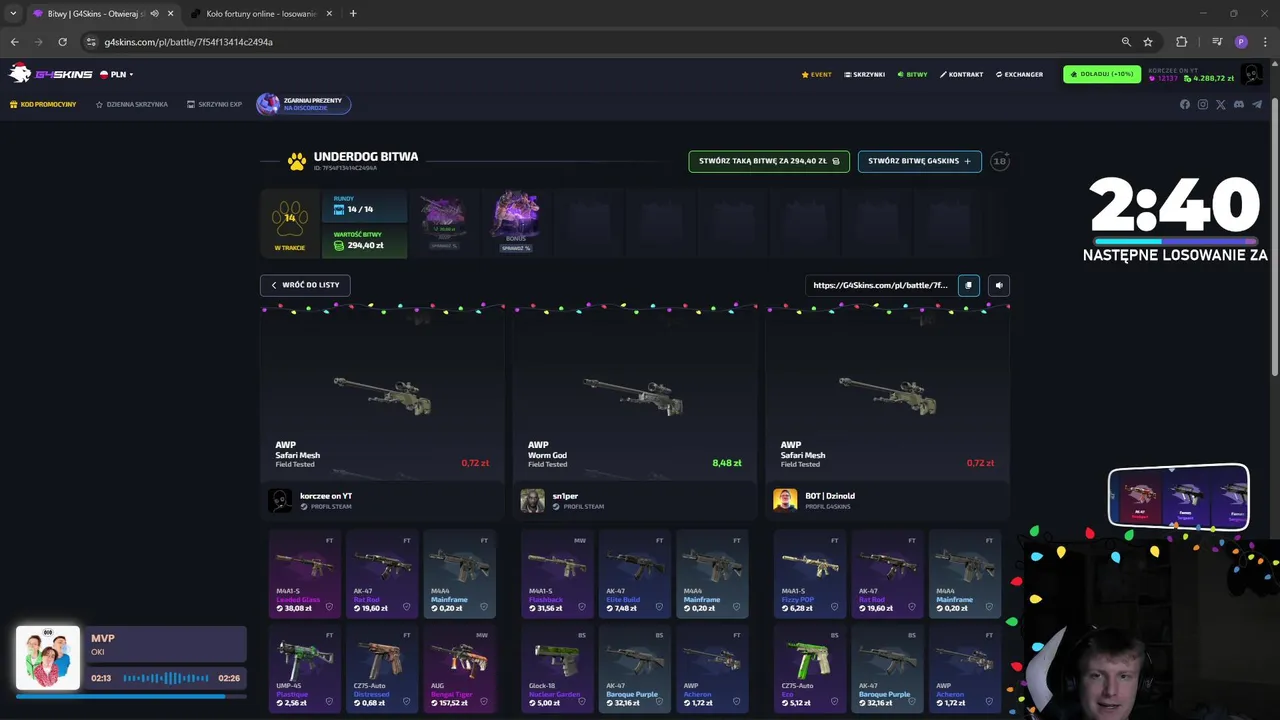Click the CZ75-Auto Eco skin card
Viewport: 1280px width, 720px height.
pyautogui.click(x=809, y=669)
